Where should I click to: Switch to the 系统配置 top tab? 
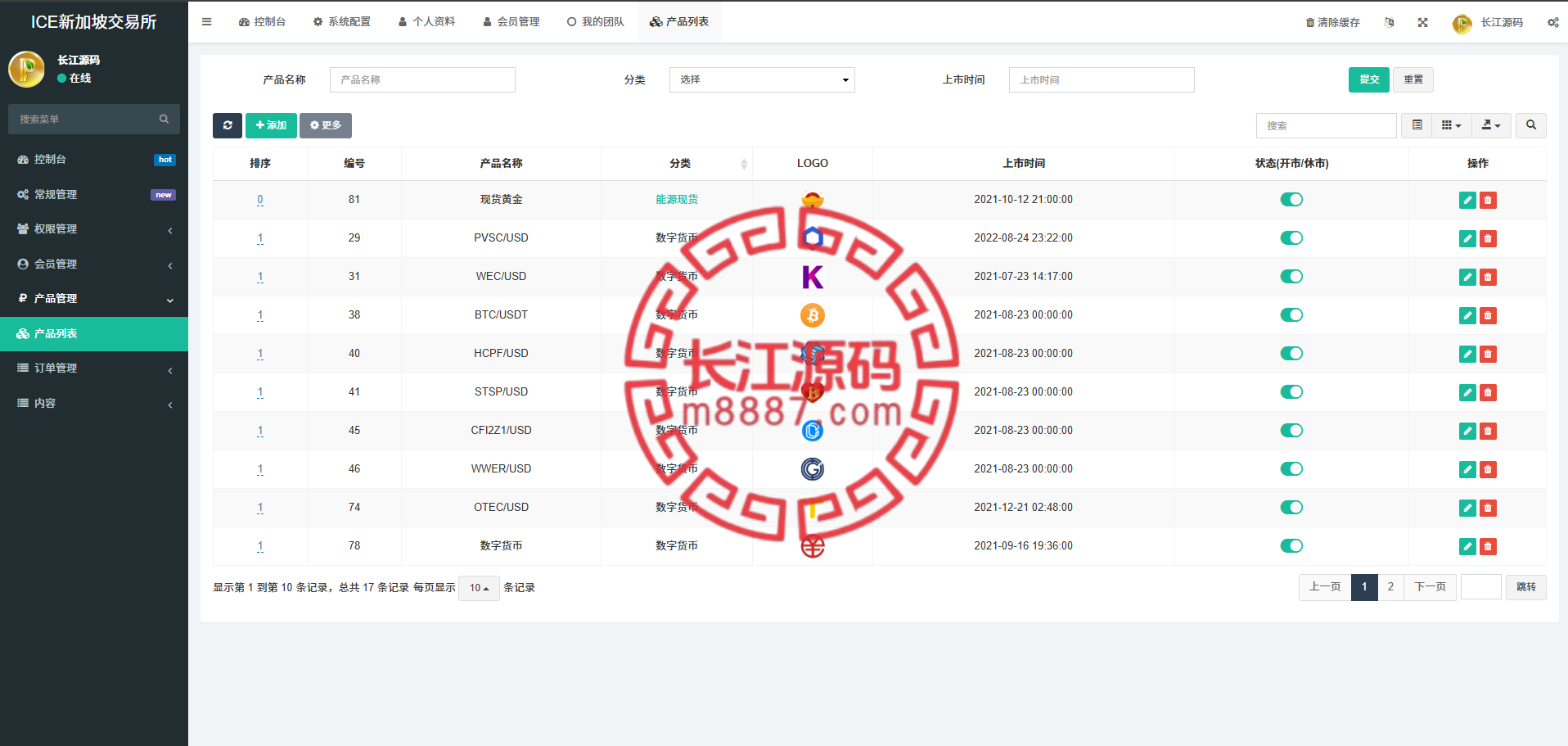342,22
